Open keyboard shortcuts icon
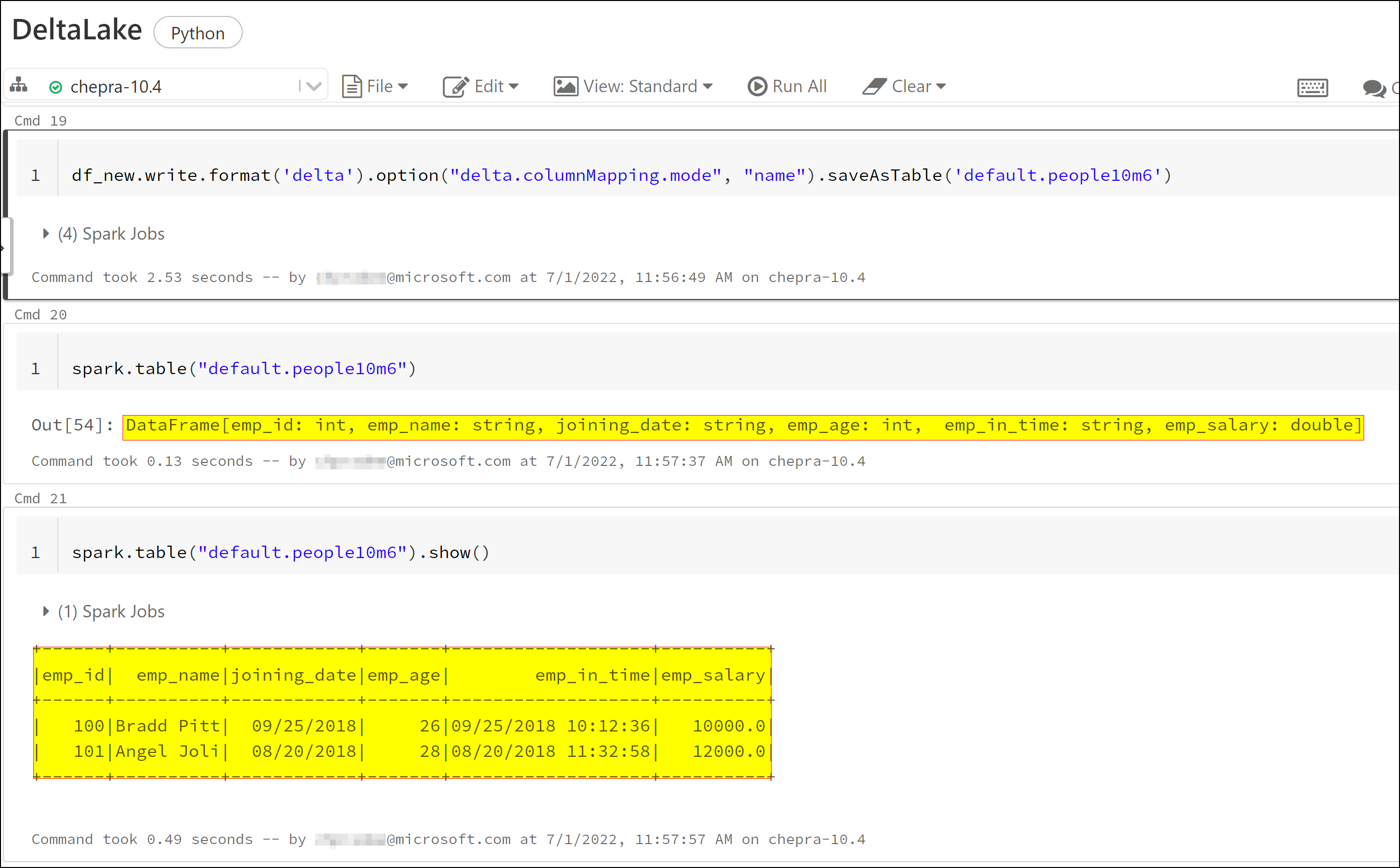Image resolution: width=1400 pixels, height=868 pixels. 1312,88
